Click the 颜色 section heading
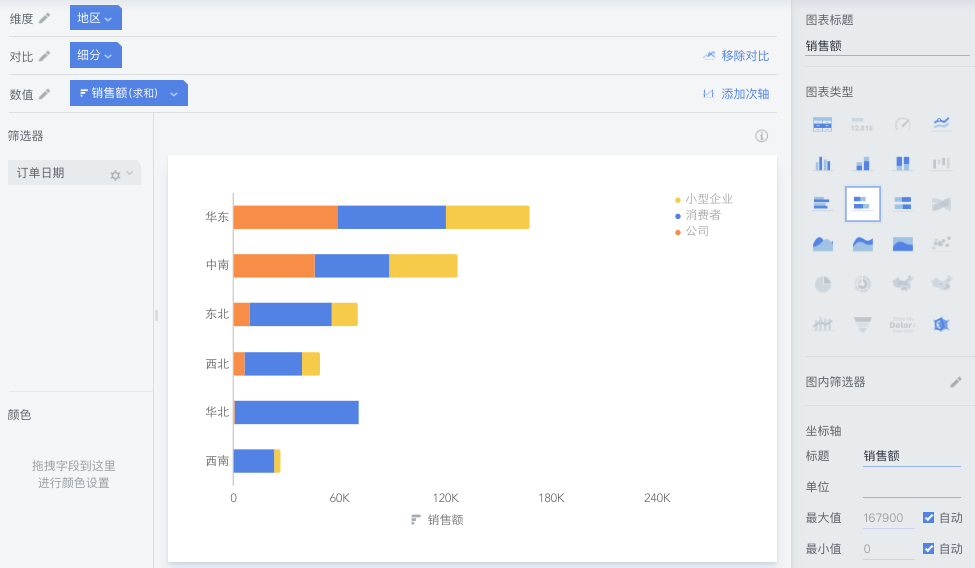Viewport: 975px width, 568px height. (19, 415)
